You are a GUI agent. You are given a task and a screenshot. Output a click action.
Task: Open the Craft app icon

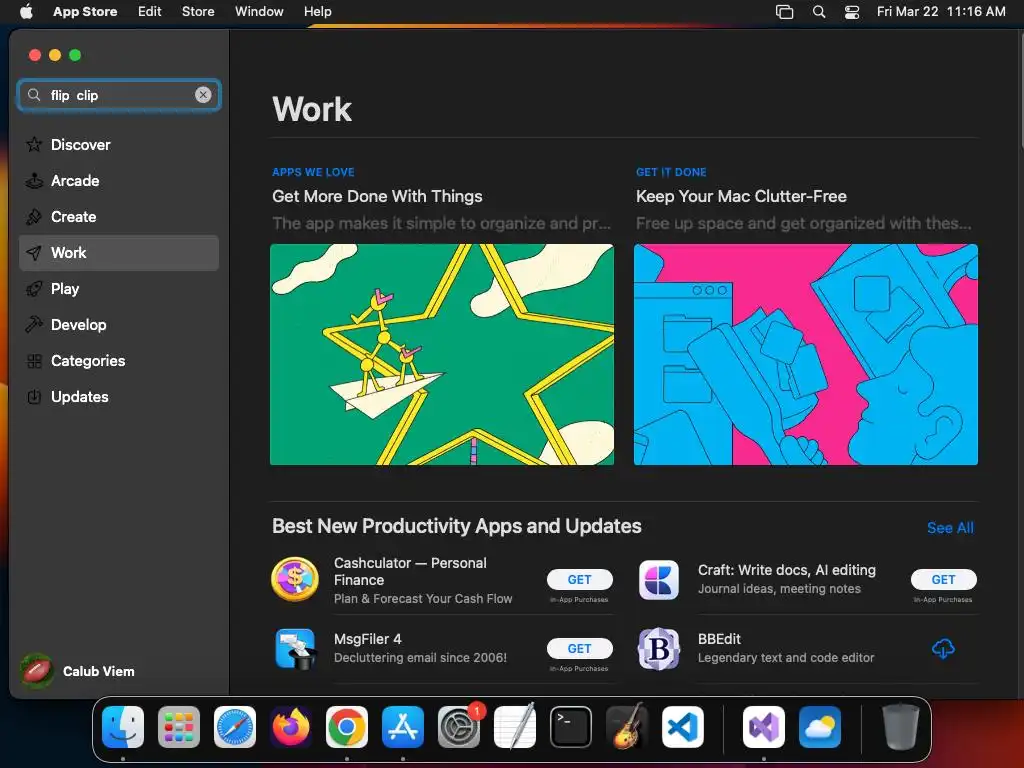click(x=658, y=579)
